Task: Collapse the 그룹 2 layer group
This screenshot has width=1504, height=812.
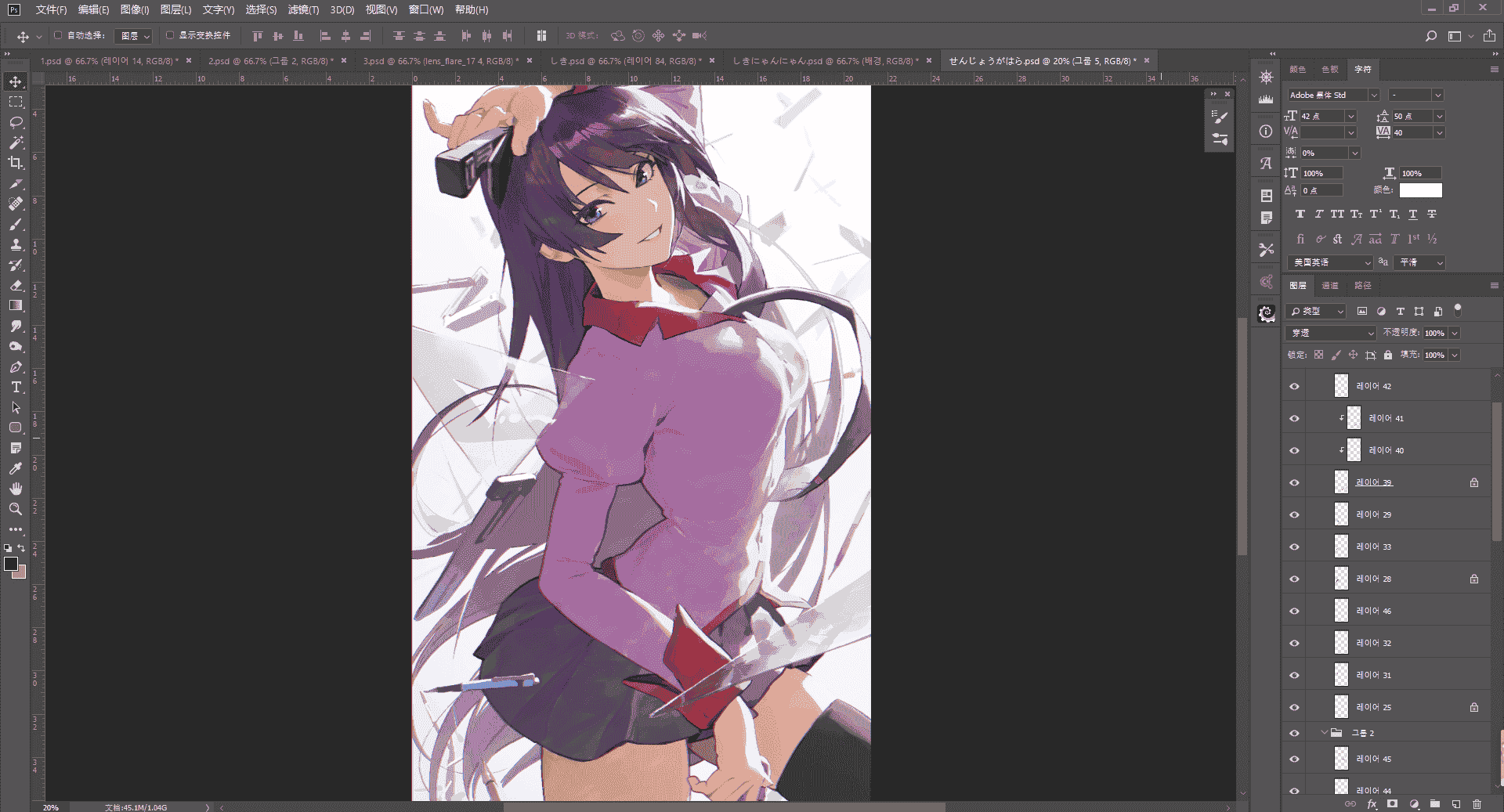Action: point(1324,733)
